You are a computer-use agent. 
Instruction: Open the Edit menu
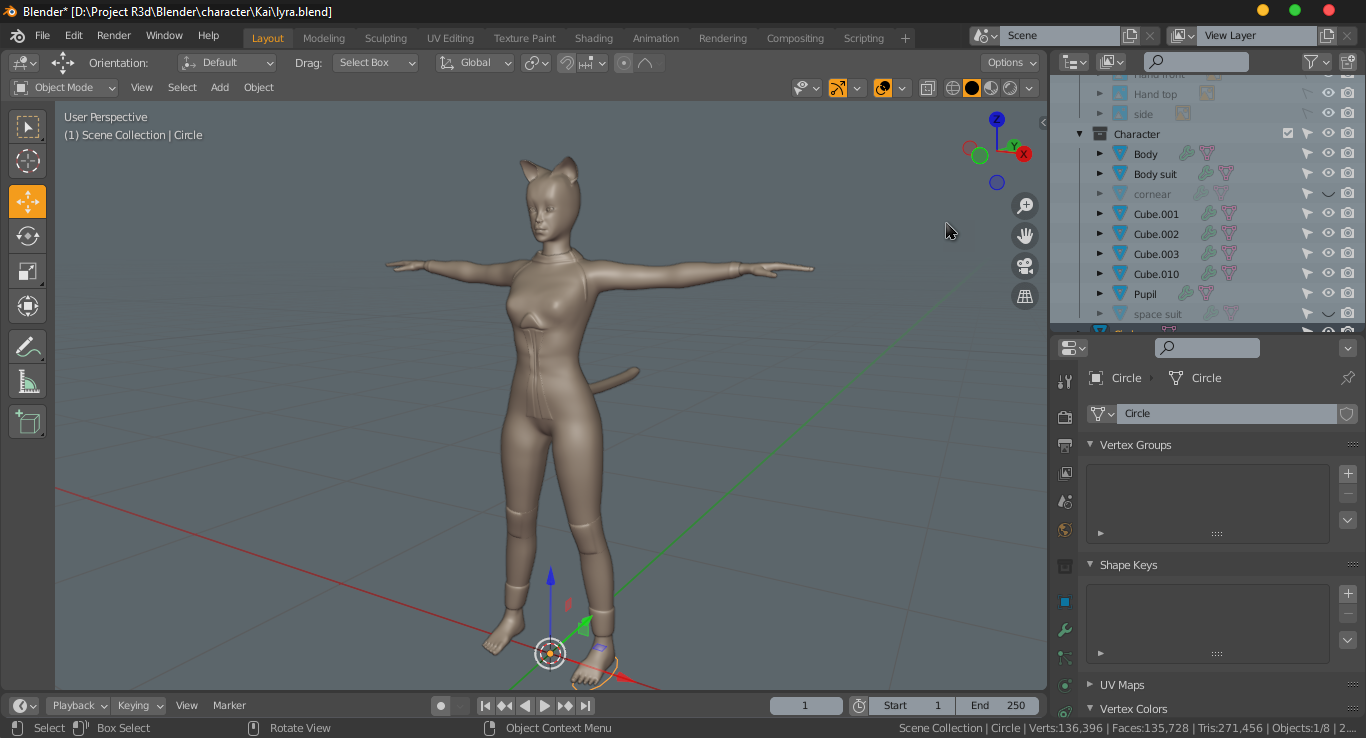74,35
